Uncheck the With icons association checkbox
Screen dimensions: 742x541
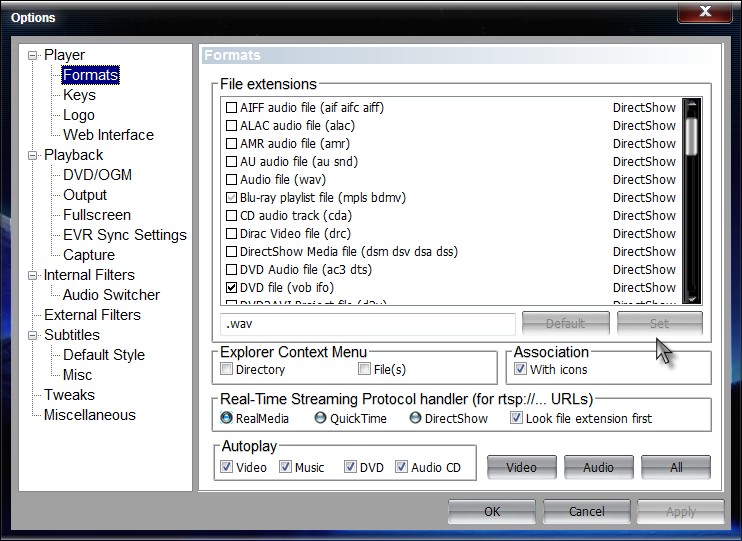[520, 369]
